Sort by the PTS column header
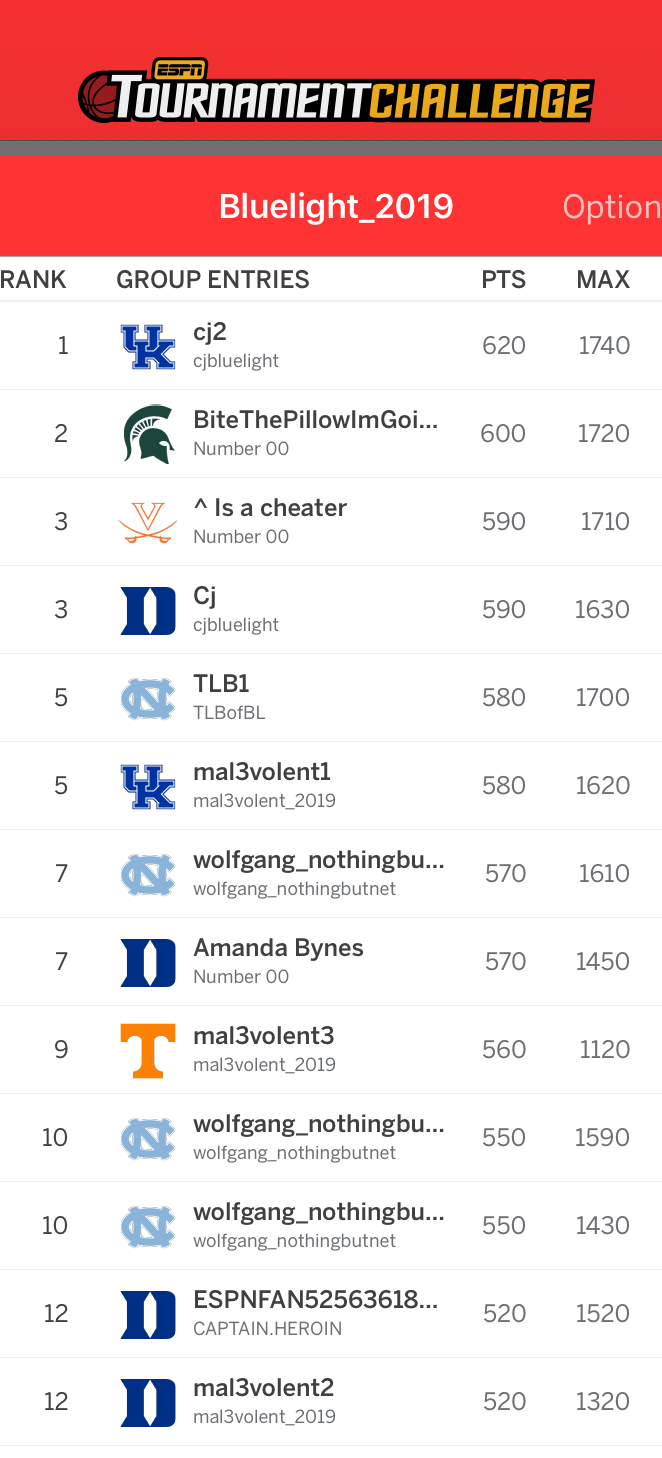The image size is (662, 1458). tap(504, 280)
